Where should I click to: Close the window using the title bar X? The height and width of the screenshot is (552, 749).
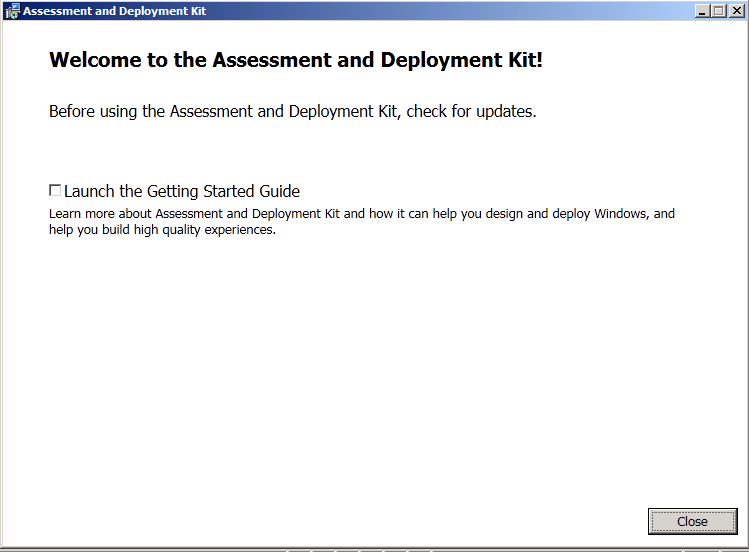[x=737, y=11]
